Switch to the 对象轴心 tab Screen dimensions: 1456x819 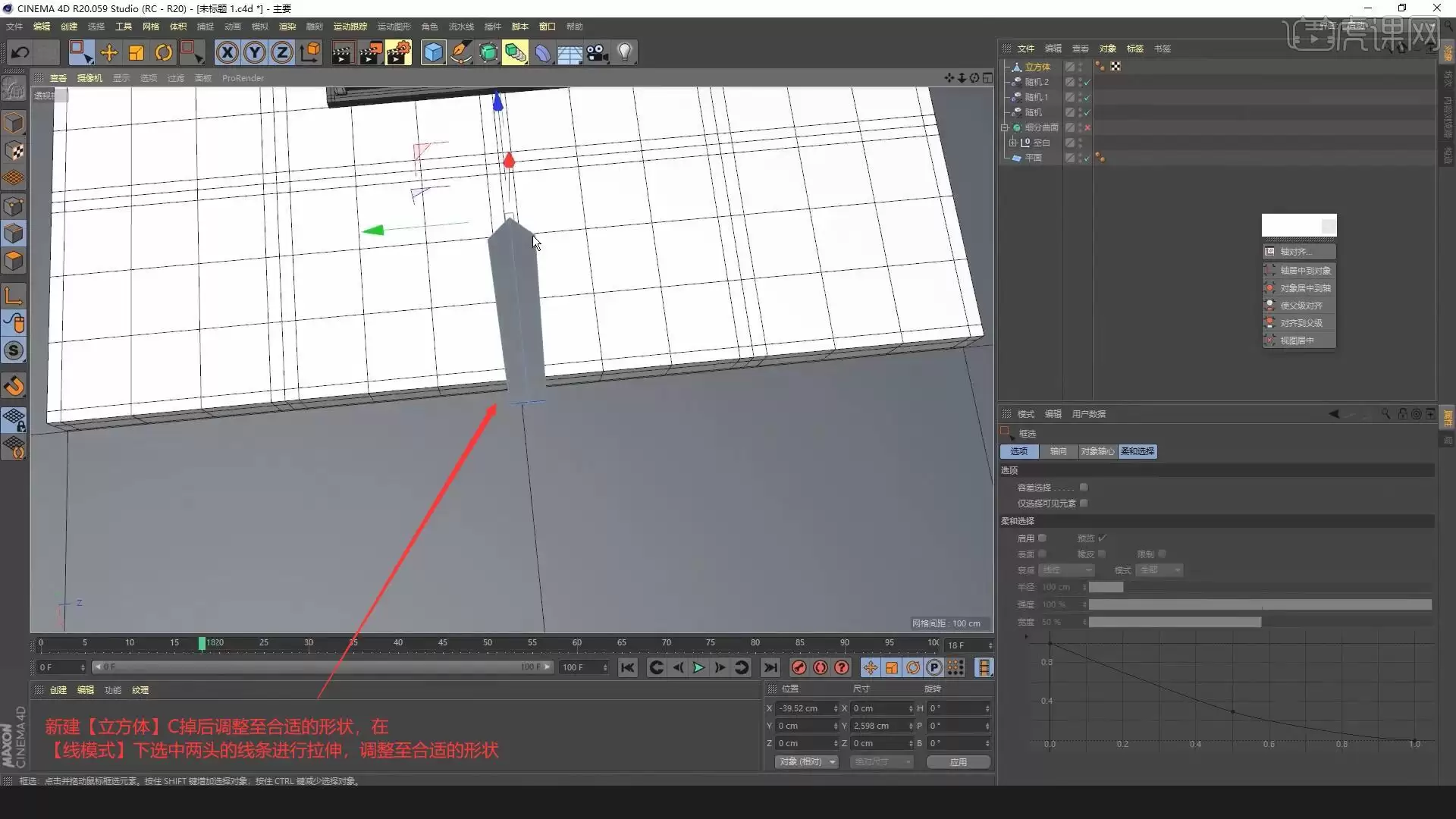1097,451
